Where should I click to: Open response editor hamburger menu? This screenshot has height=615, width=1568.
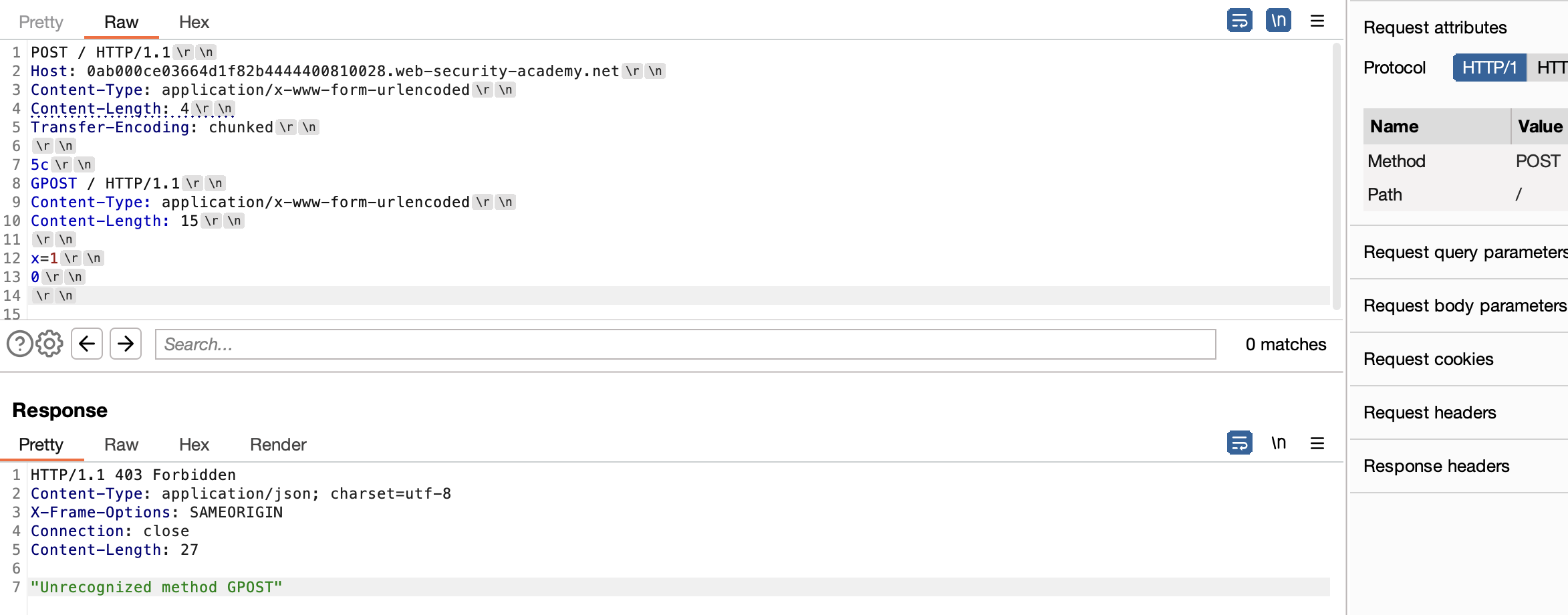pos(1317,443)
